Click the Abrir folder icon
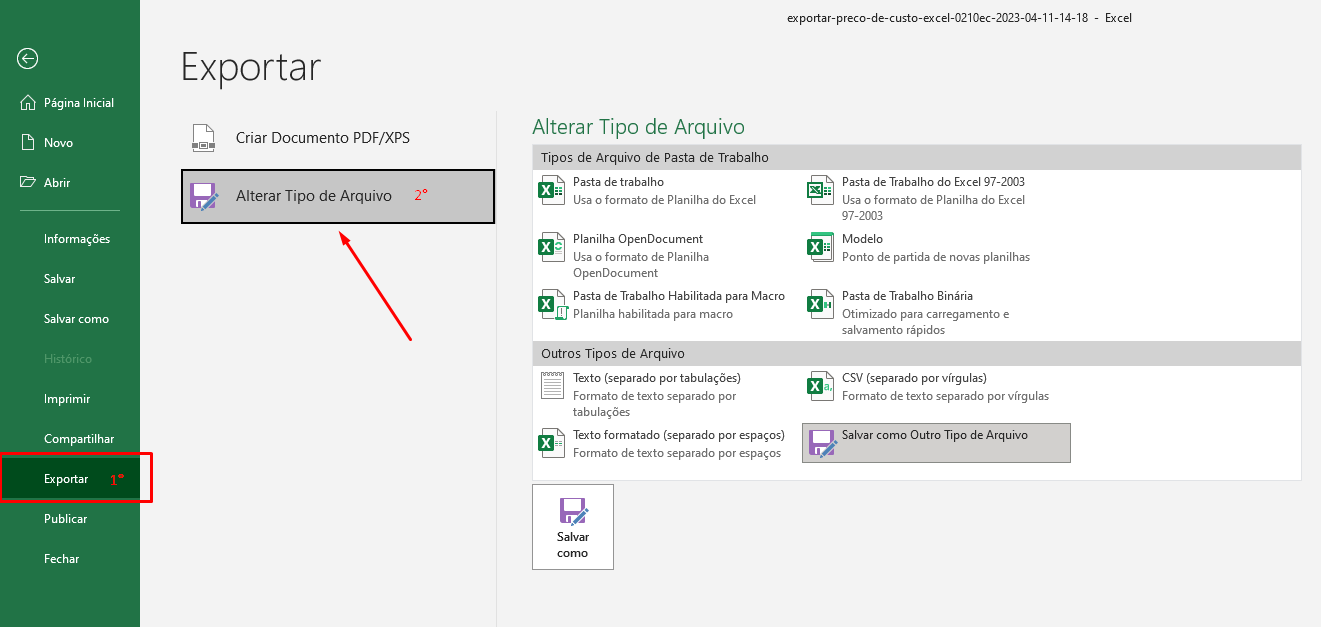Screen dimensions: 1321x627 (28, 183)
